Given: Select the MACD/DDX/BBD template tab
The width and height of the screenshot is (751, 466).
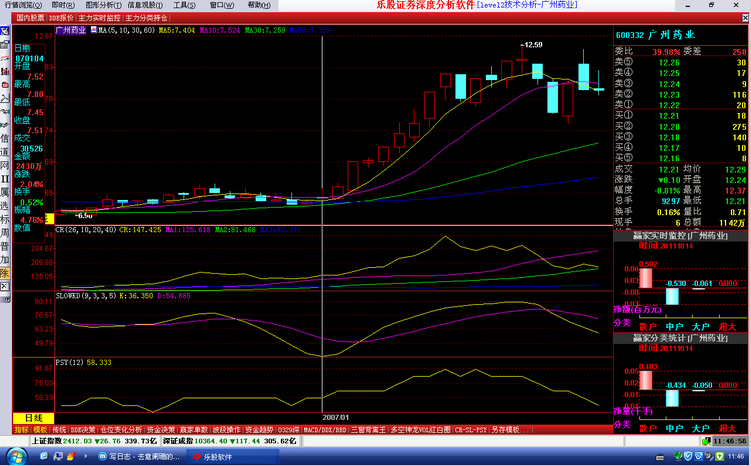Looking at the screenshot, I should pos(325,430).
